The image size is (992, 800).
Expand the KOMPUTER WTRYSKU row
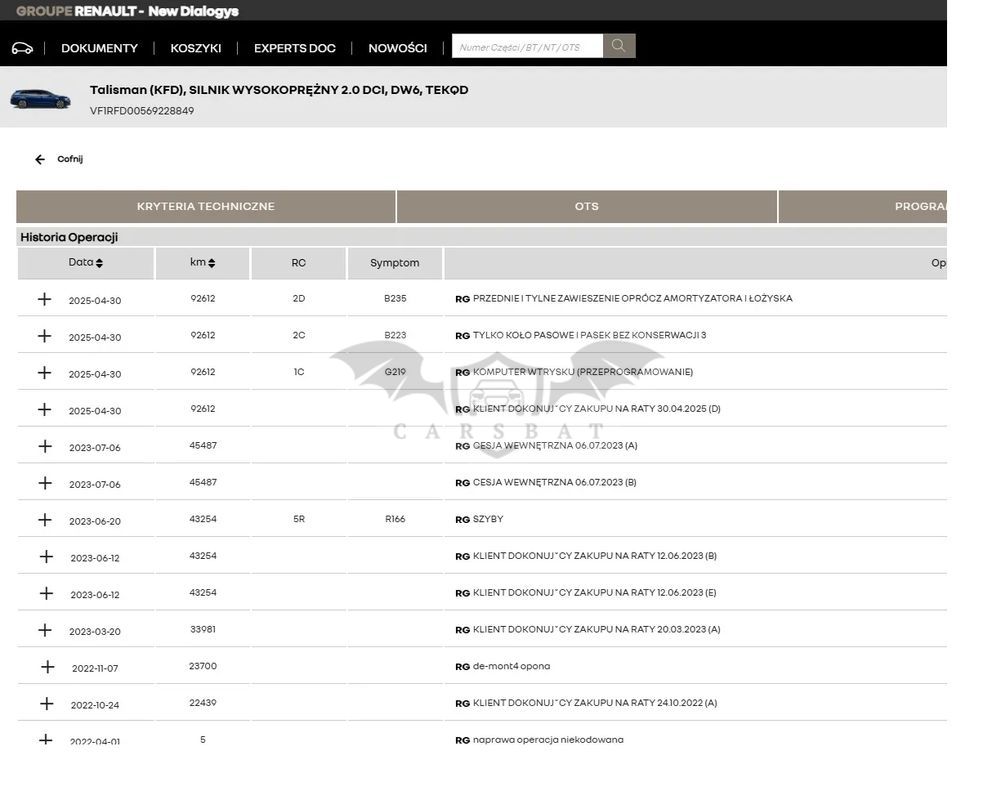pos(44,372)
